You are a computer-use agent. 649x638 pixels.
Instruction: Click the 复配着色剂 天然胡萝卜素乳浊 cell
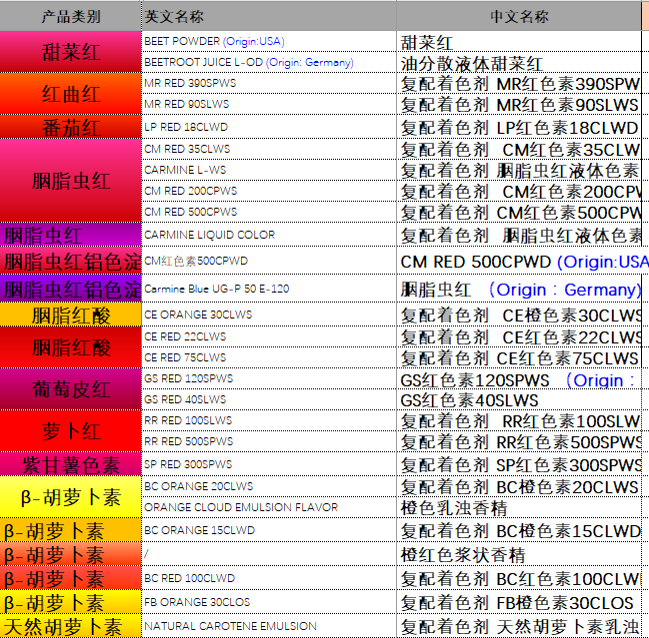coord(519,626)
